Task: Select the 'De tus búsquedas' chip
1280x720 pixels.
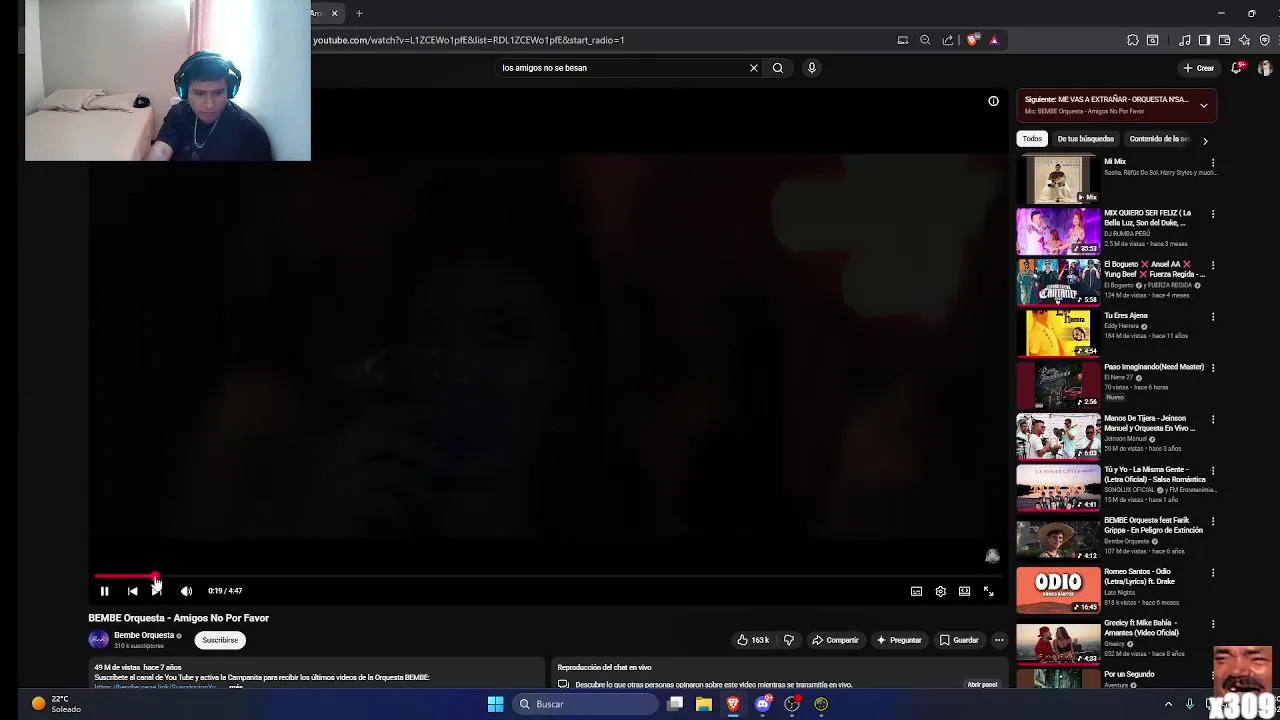Action: point(1085,139)
